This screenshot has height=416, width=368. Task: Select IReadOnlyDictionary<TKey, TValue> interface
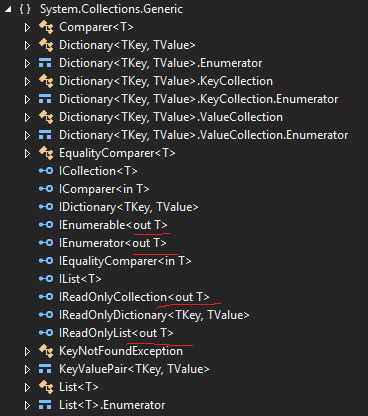(x=154, y=315)
